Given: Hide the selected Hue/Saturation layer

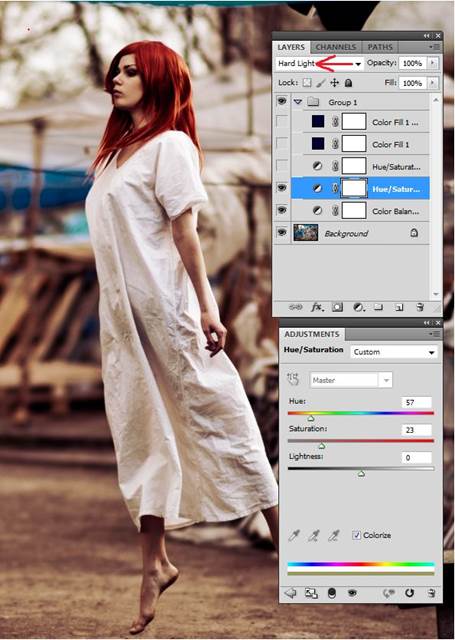Looking at the screenshot, I should click(282, 187).
